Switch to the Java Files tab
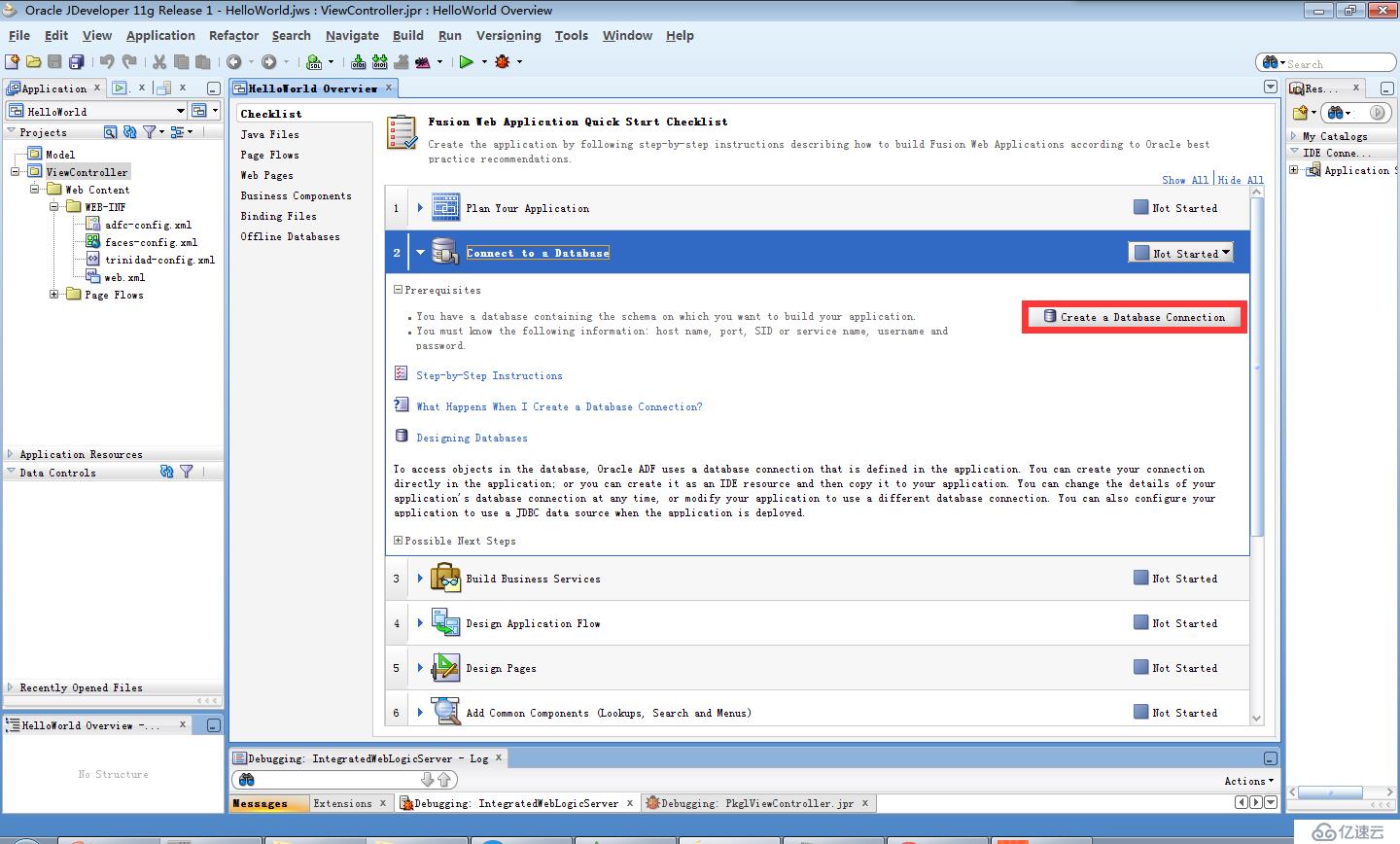 click(270, 134)
